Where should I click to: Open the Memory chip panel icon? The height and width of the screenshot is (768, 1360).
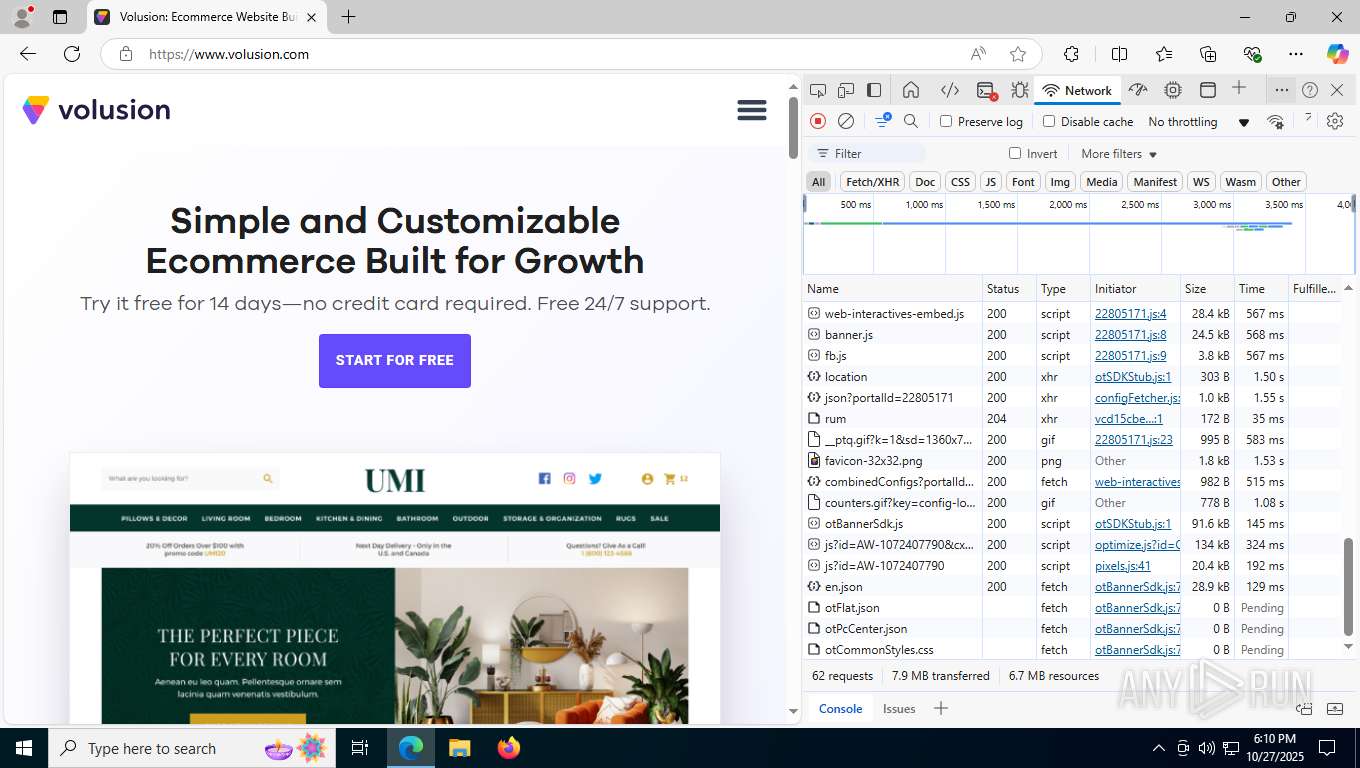coord(1173,90)
